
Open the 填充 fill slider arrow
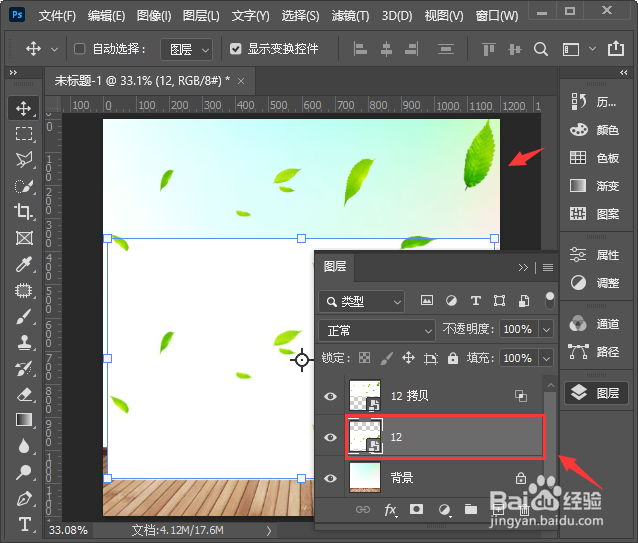pyautogui.click(x=546, y=358)
